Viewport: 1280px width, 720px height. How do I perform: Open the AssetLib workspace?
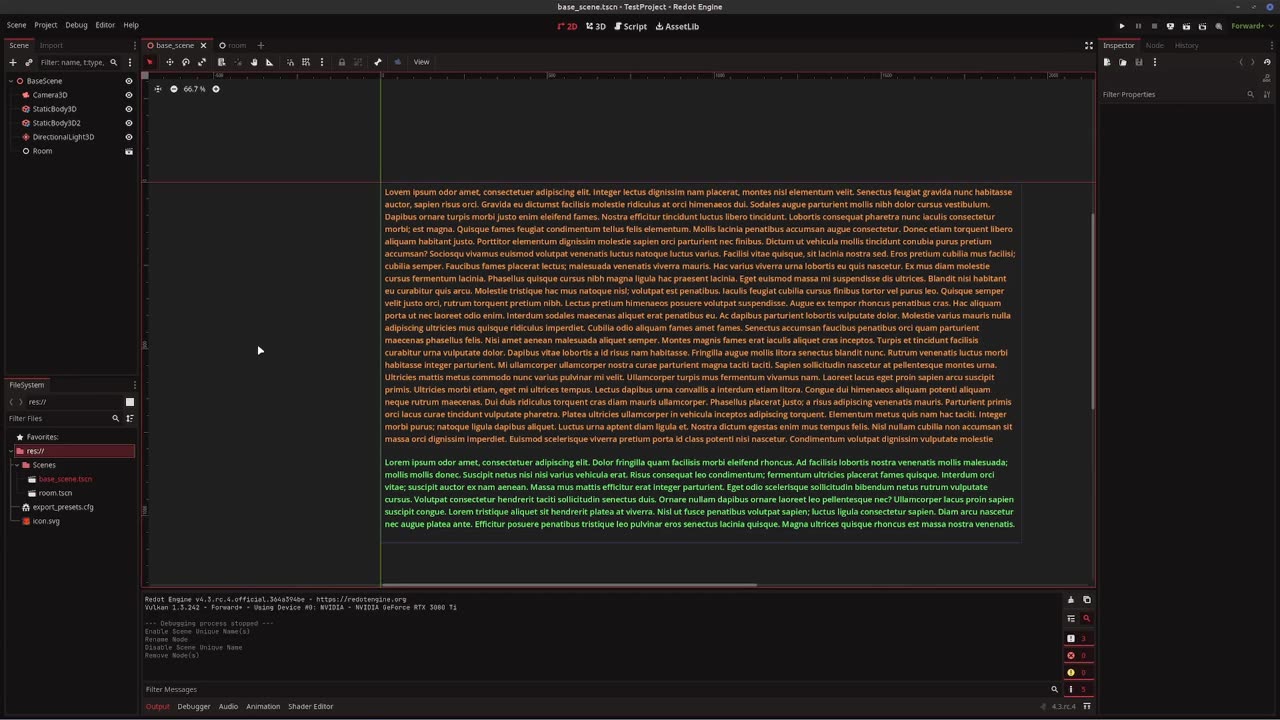coord(677,26)
